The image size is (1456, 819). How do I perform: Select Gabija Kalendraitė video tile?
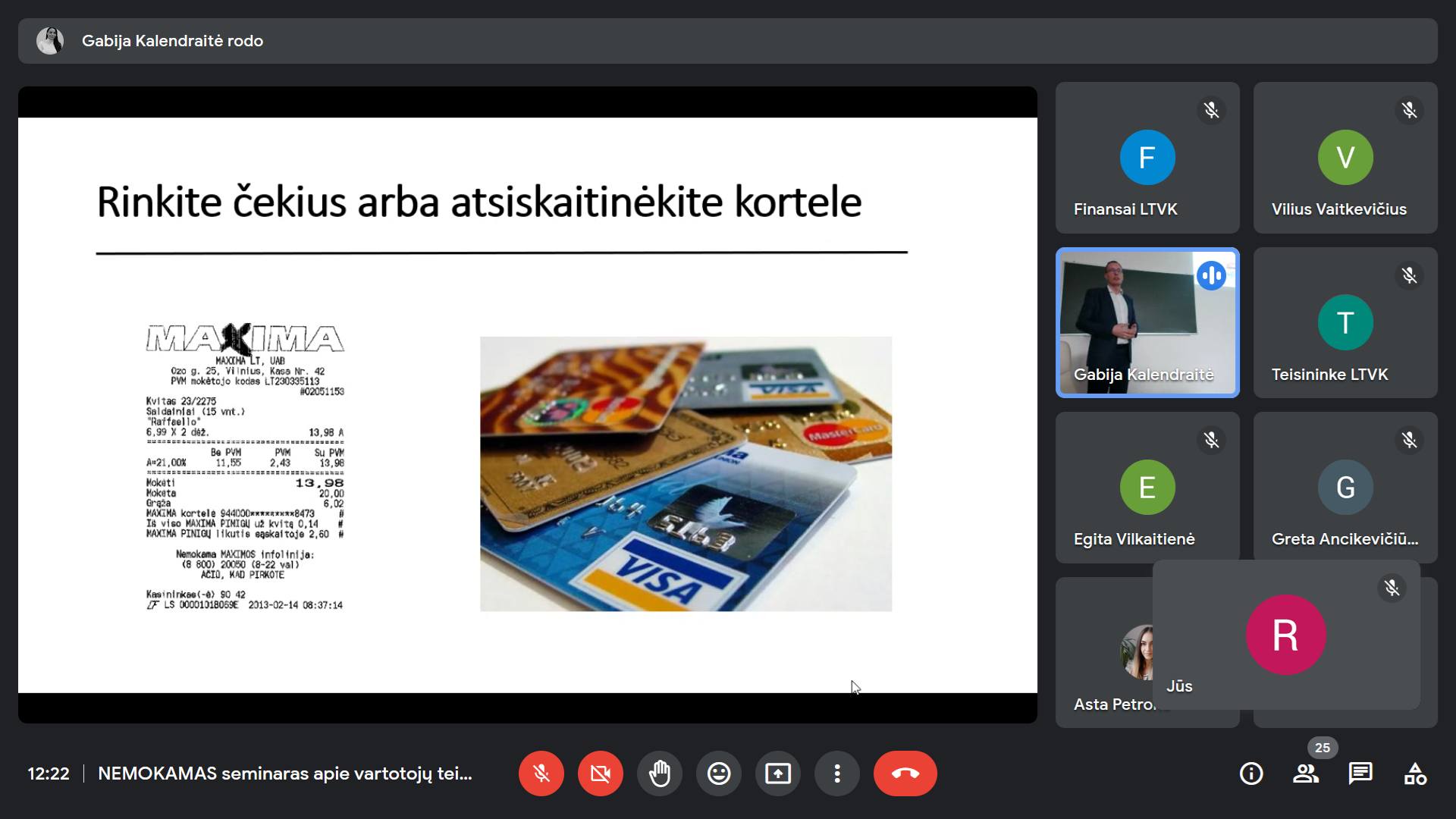coord(1147,322)
